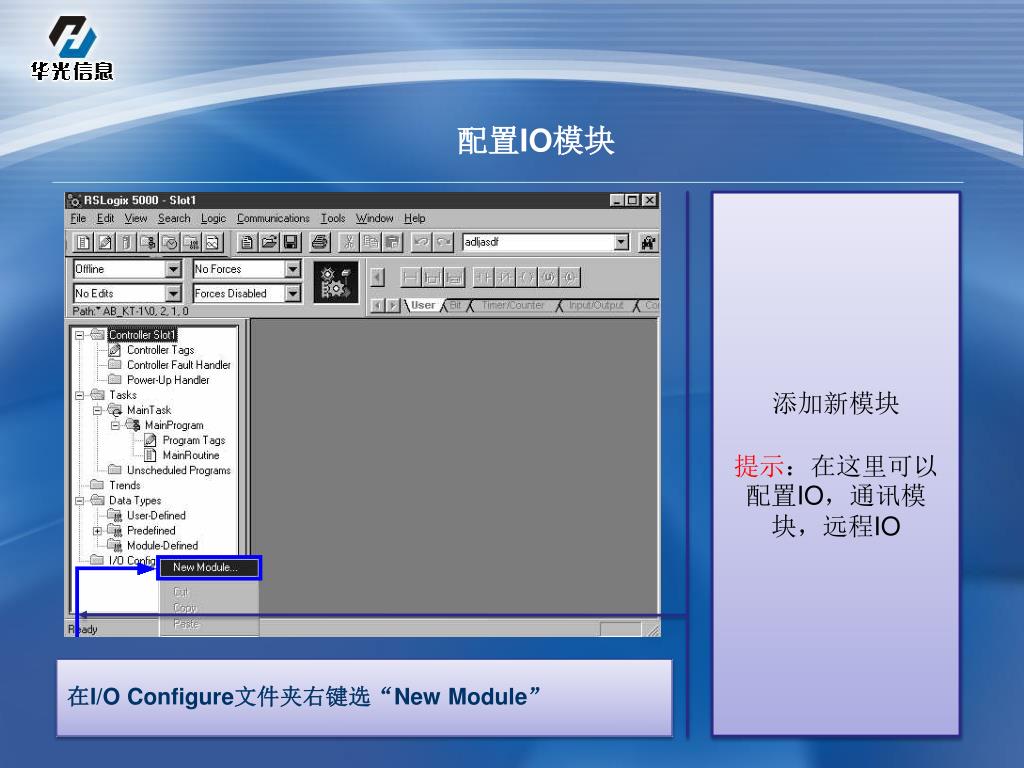
Task: Select Controller Fault Handler folder
Action: [x=178, y=365]
